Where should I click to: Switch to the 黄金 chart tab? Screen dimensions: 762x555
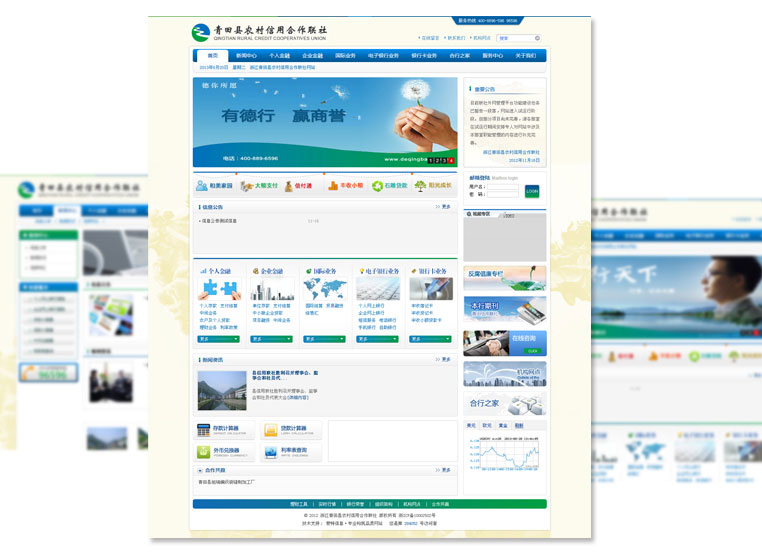tap(503, 426)
